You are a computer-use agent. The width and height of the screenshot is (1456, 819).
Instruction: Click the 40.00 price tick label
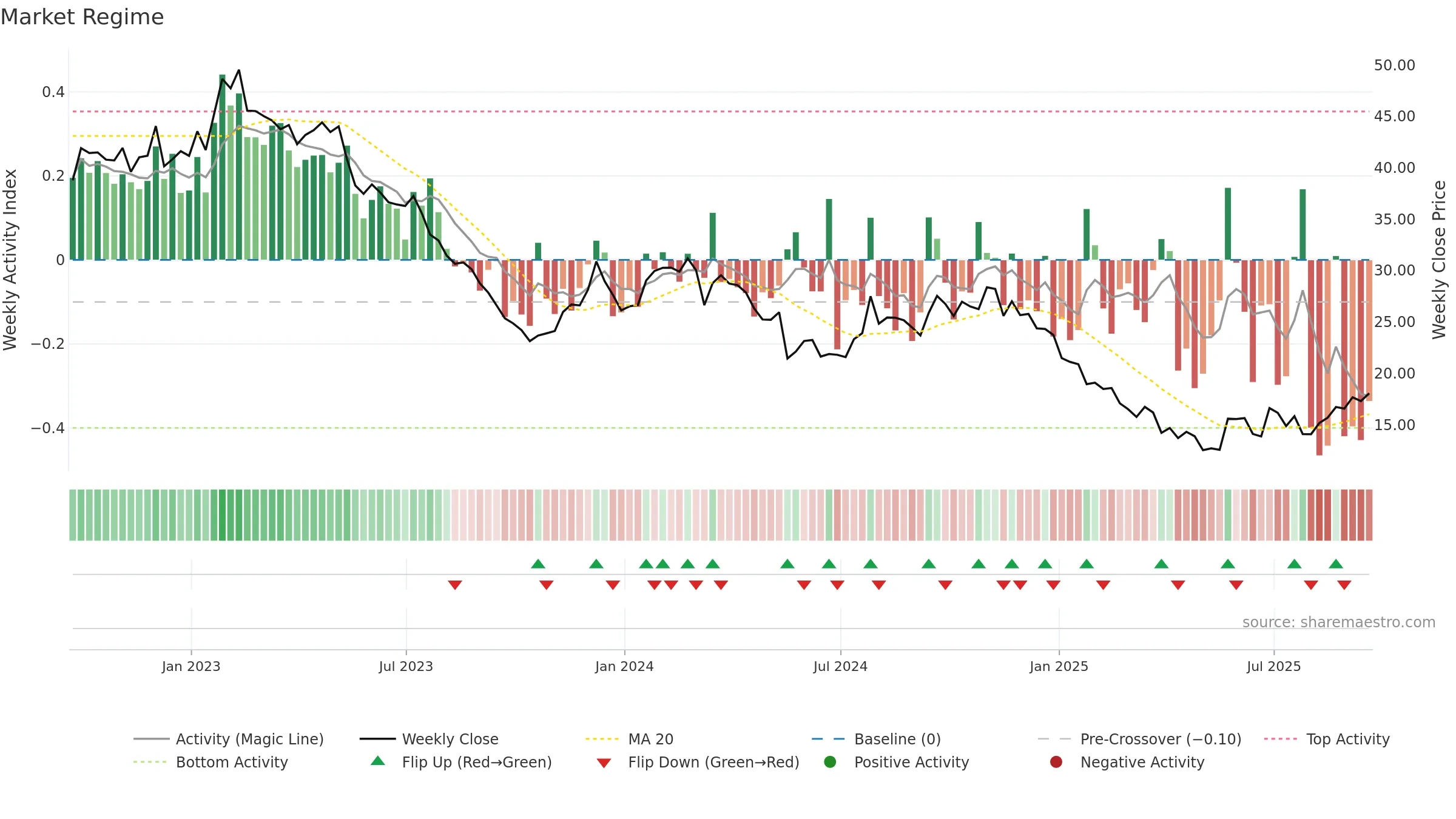[x=1395, y=167]
